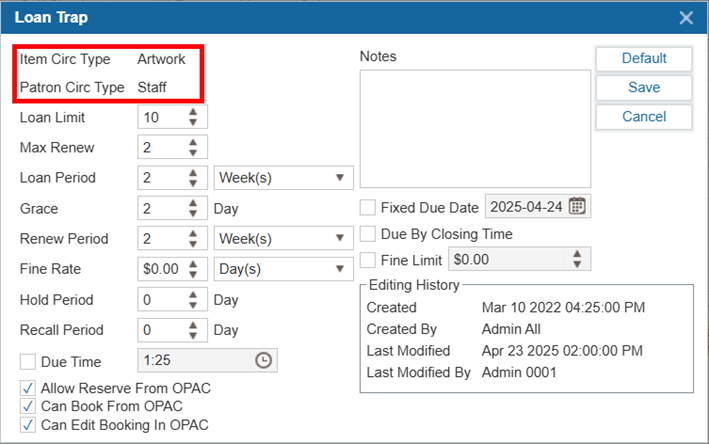Uncheck Allow Reserve From OPAC
Image resolution: width=709 pixels, height=444 pixels.
pos(28,388)
